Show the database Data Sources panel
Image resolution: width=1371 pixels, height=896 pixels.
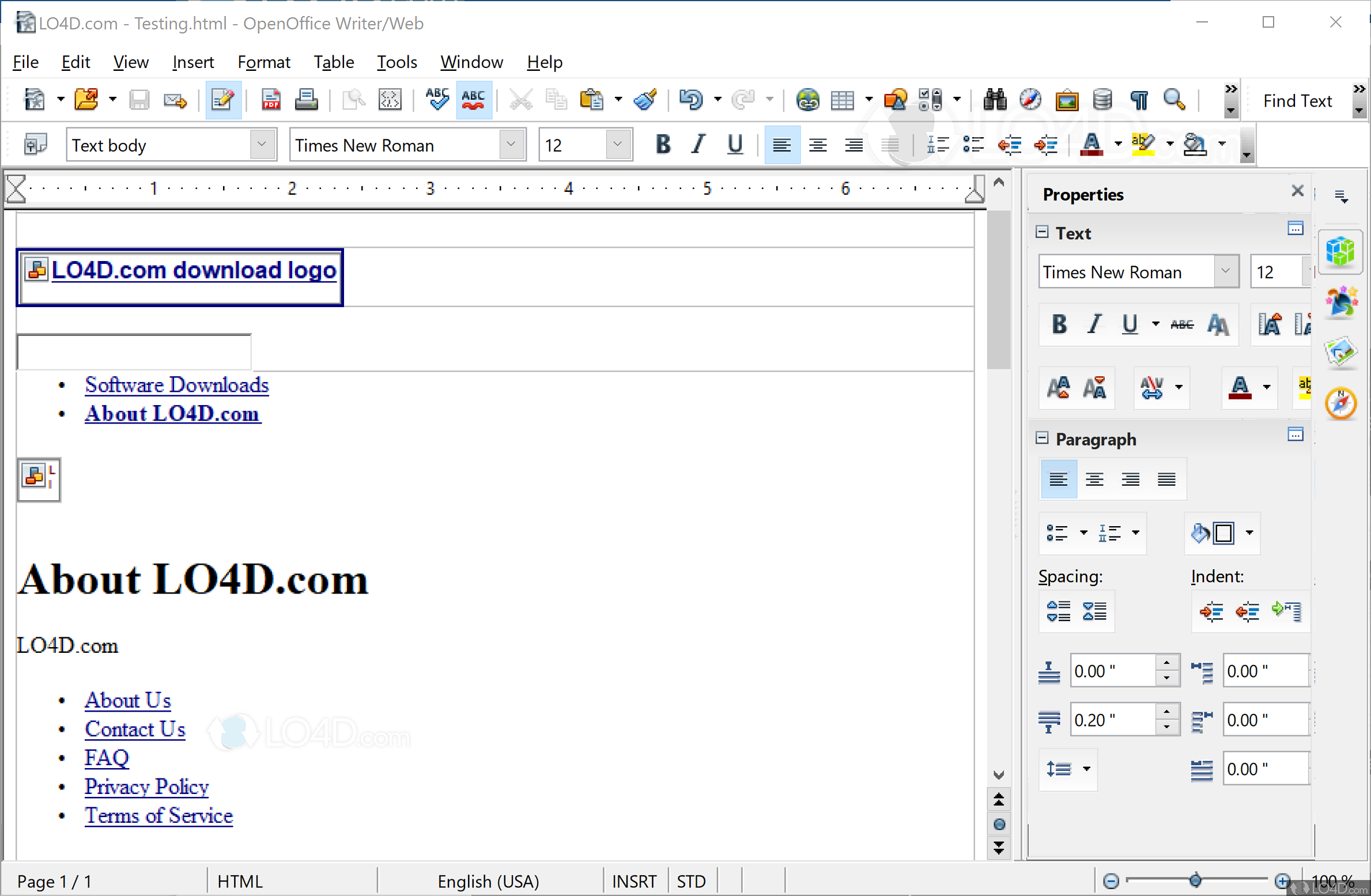(x=1101, y=99)
